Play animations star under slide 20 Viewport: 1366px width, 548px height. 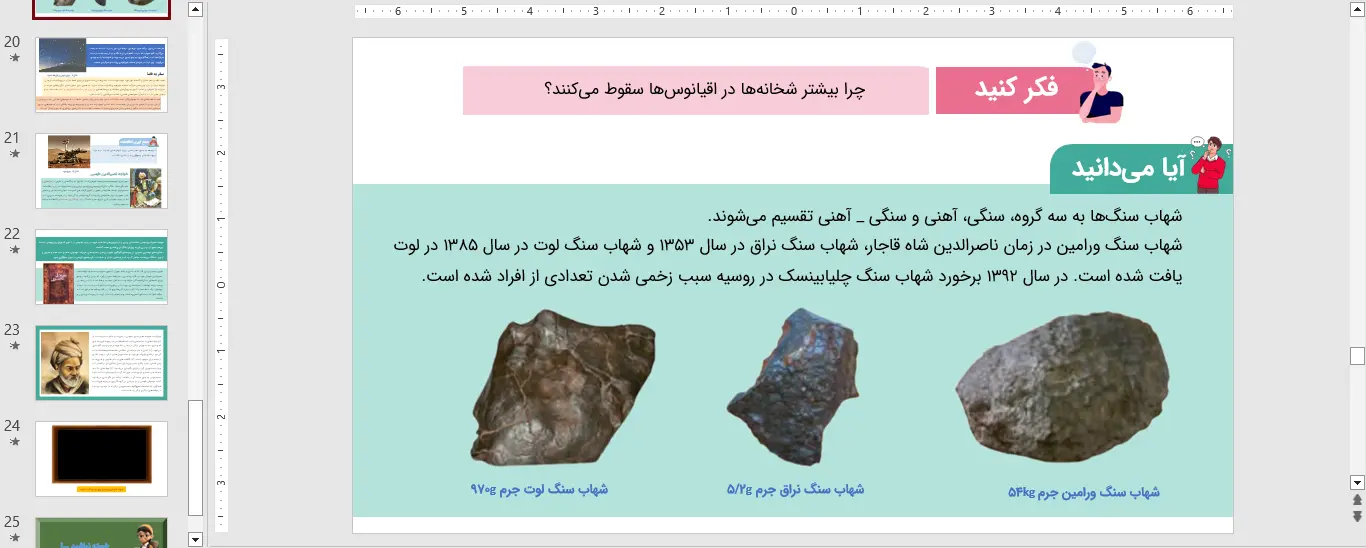click(14, 58)
